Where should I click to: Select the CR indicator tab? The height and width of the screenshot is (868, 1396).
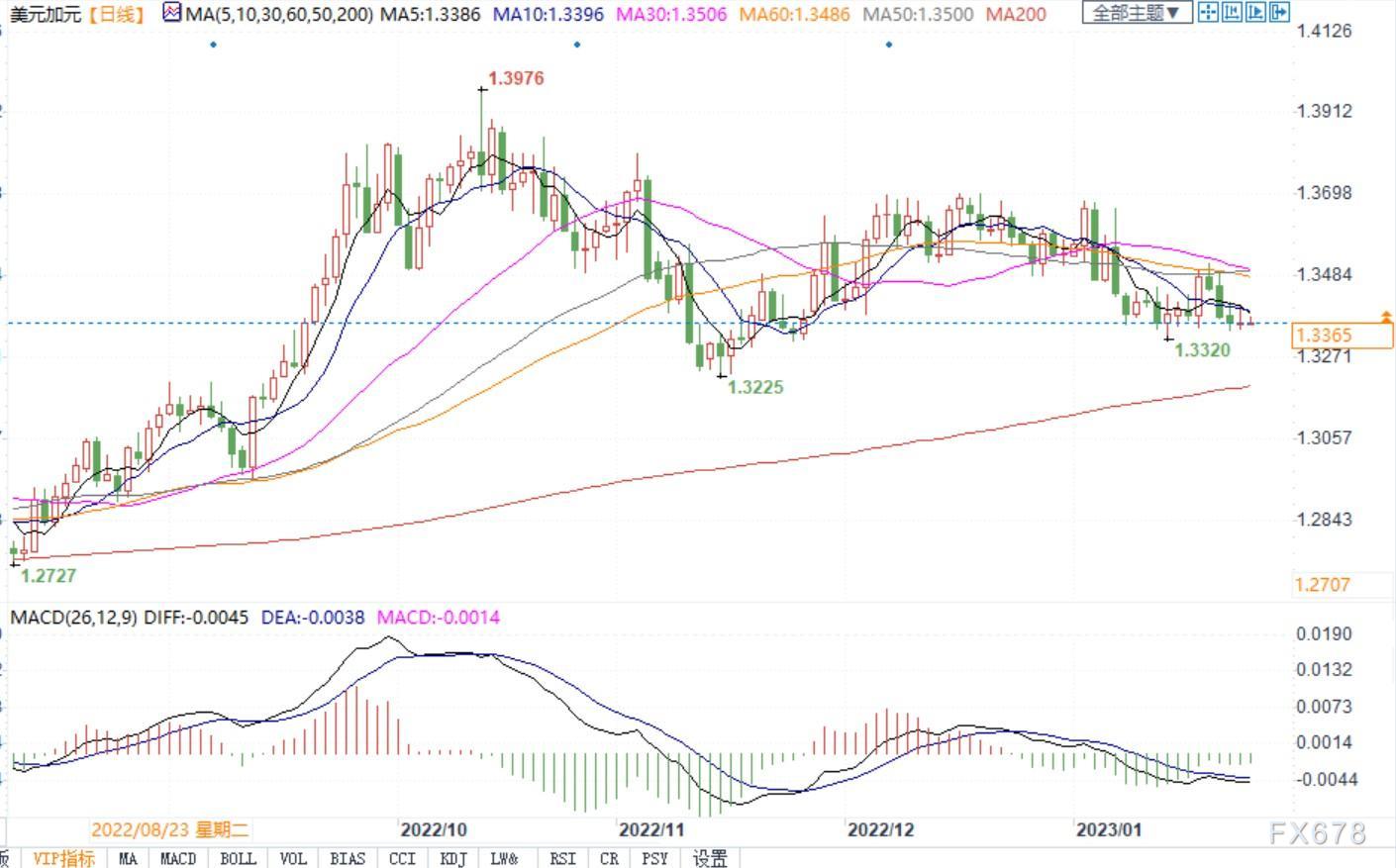[609, 858]
